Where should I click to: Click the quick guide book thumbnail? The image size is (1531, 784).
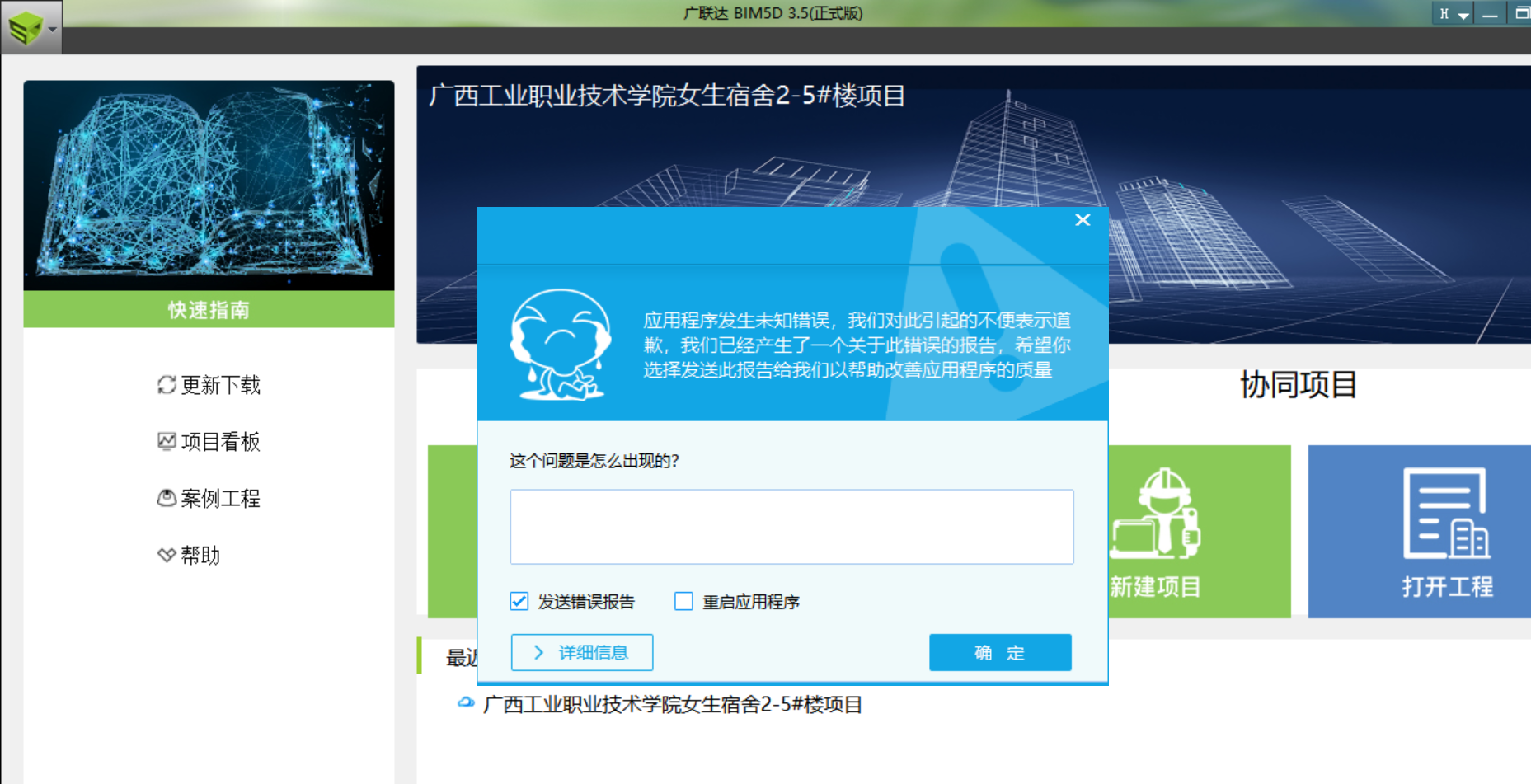pyautogui.click(x=209, y=185)
